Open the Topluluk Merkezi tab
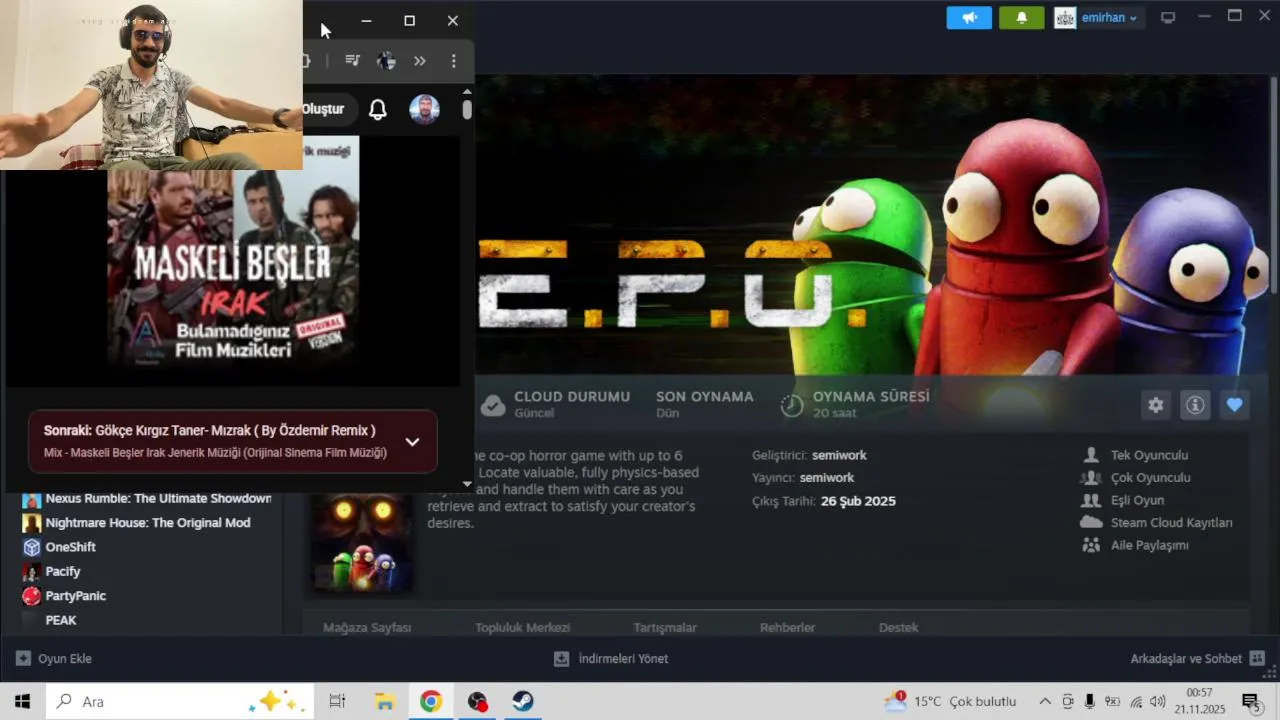 coord(522,628)
